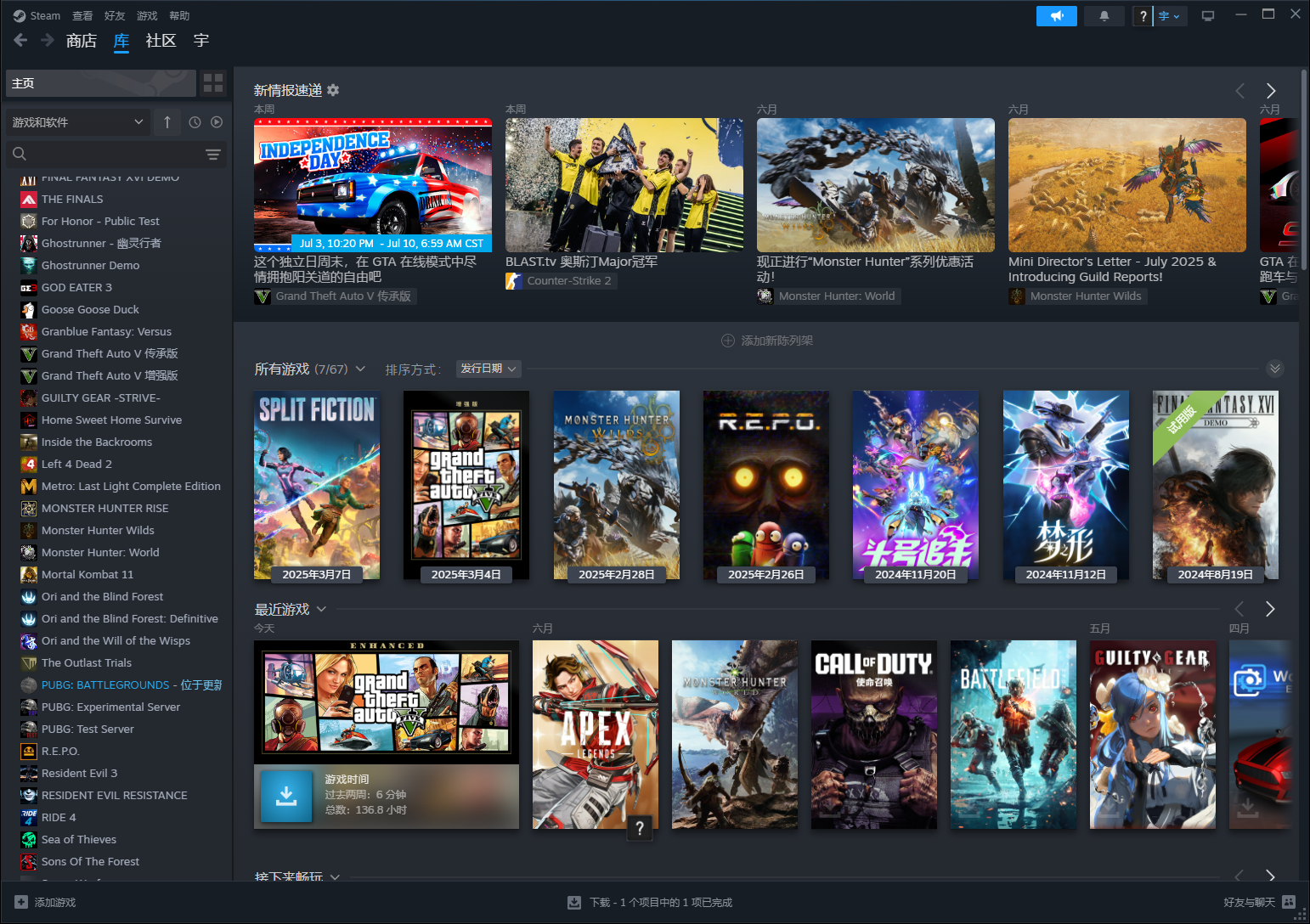Go to next news items arrow

point(1271,91)
